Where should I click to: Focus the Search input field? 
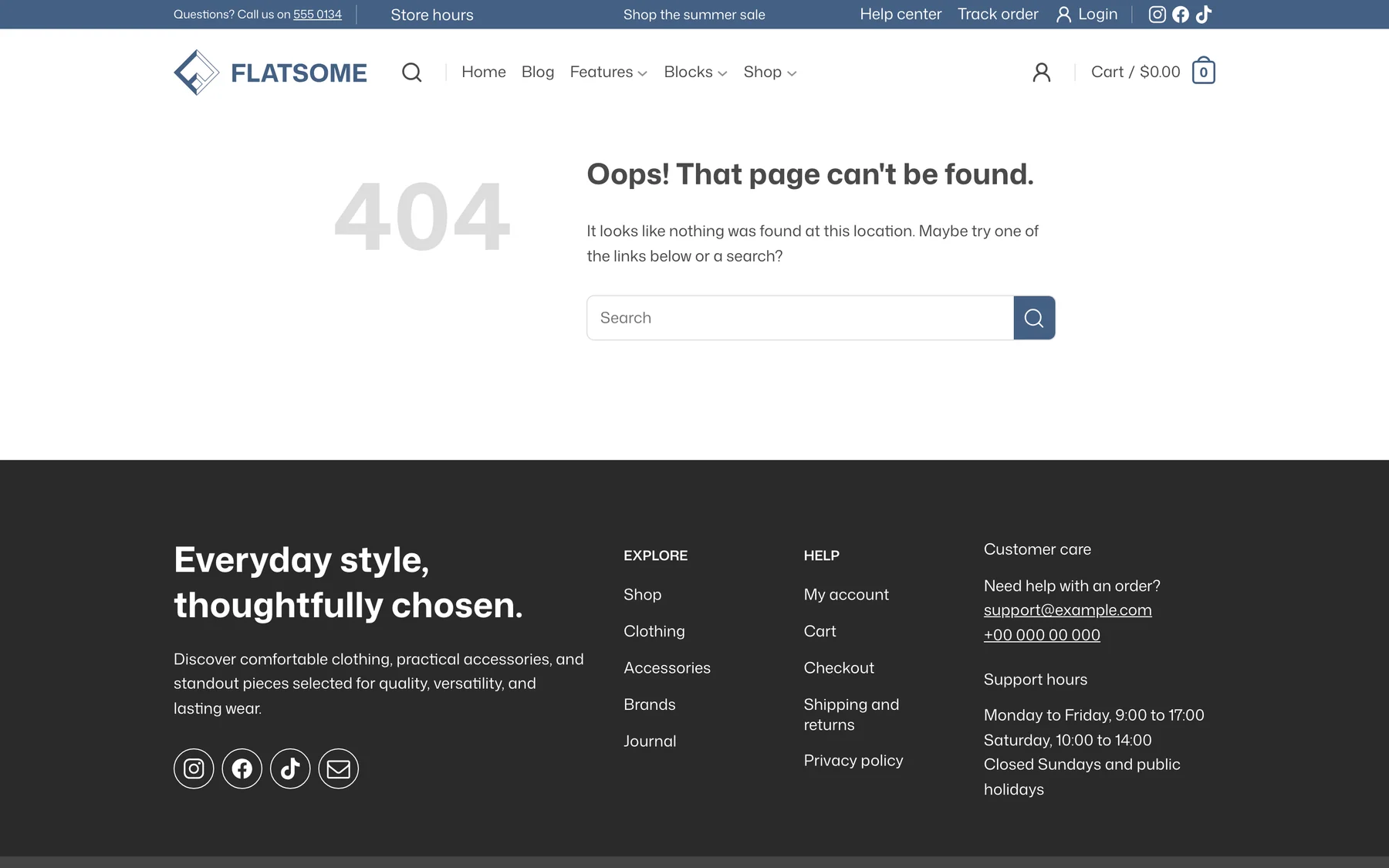pos(800,318)
